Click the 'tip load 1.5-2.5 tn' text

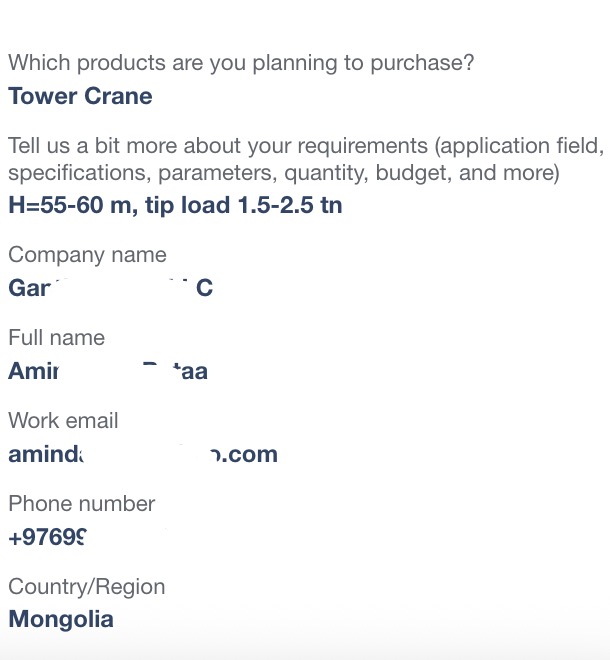click(244, 205)
